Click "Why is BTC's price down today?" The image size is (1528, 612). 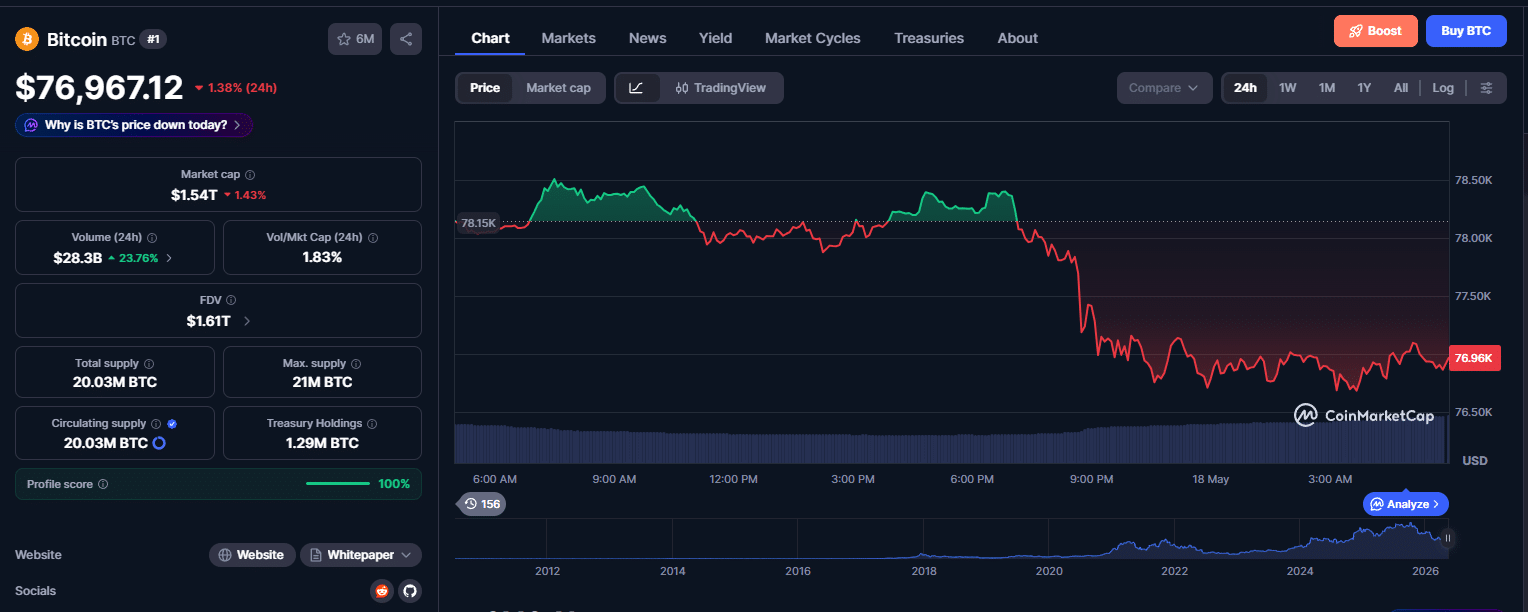[x=134, y=125]
